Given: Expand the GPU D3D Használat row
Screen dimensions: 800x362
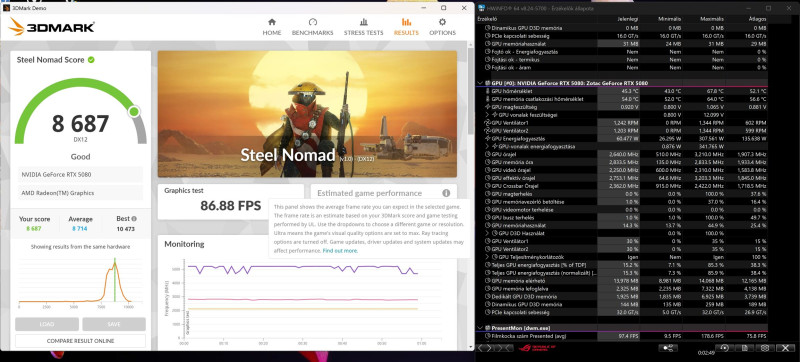Looking at the screenshot, I should tap(487, 233).
